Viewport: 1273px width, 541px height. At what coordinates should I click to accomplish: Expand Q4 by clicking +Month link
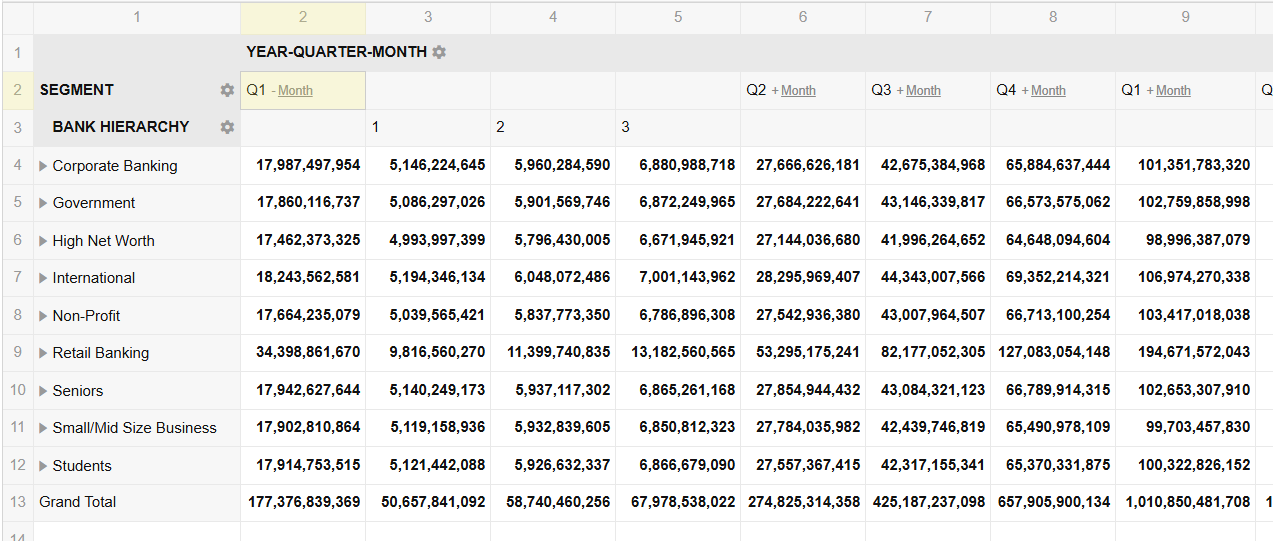pos(1047,91)
